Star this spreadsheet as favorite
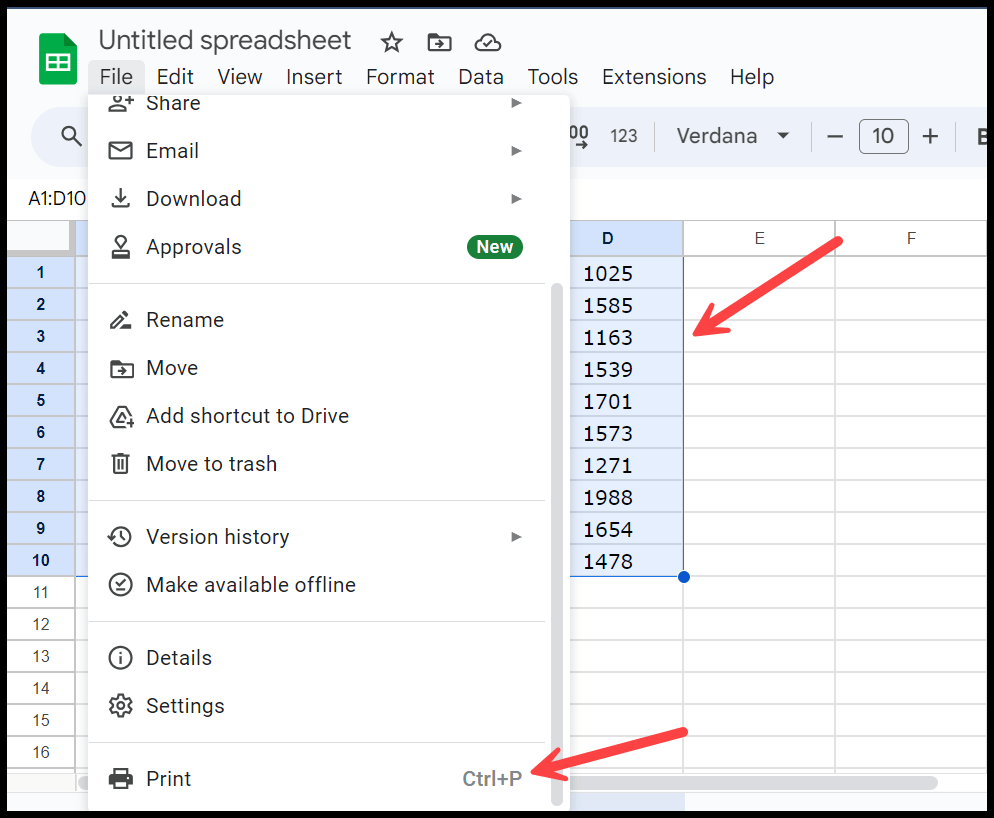994x818 pixels. pos(390,42)
